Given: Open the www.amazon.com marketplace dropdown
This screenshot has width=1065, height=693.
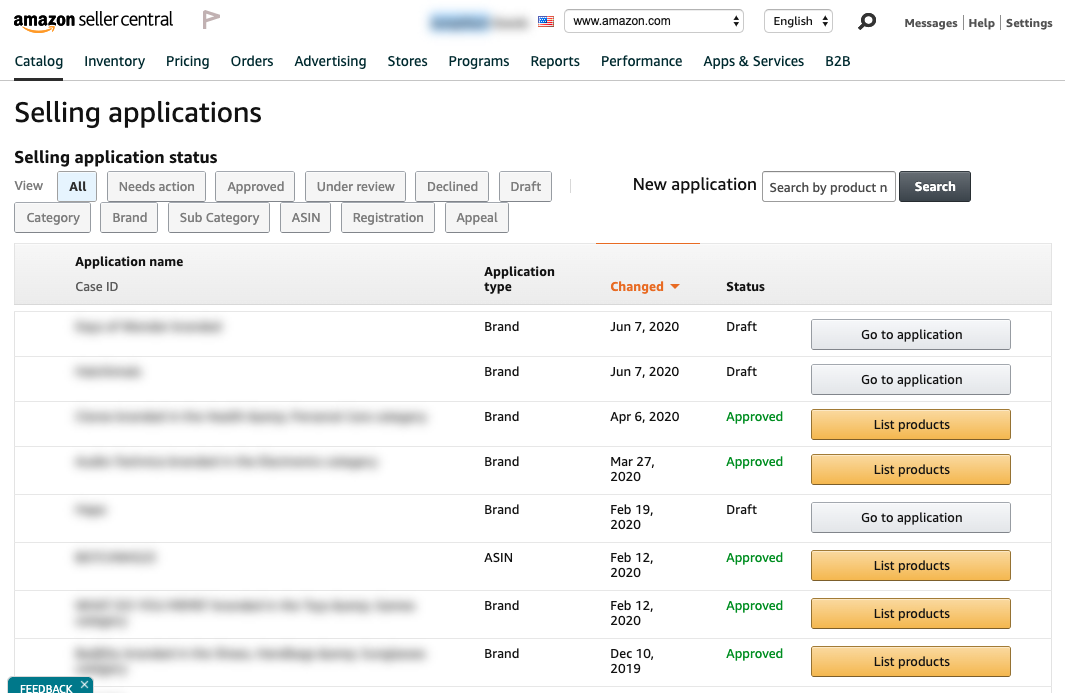Looking at the screenshot, I should pos(653,21).
